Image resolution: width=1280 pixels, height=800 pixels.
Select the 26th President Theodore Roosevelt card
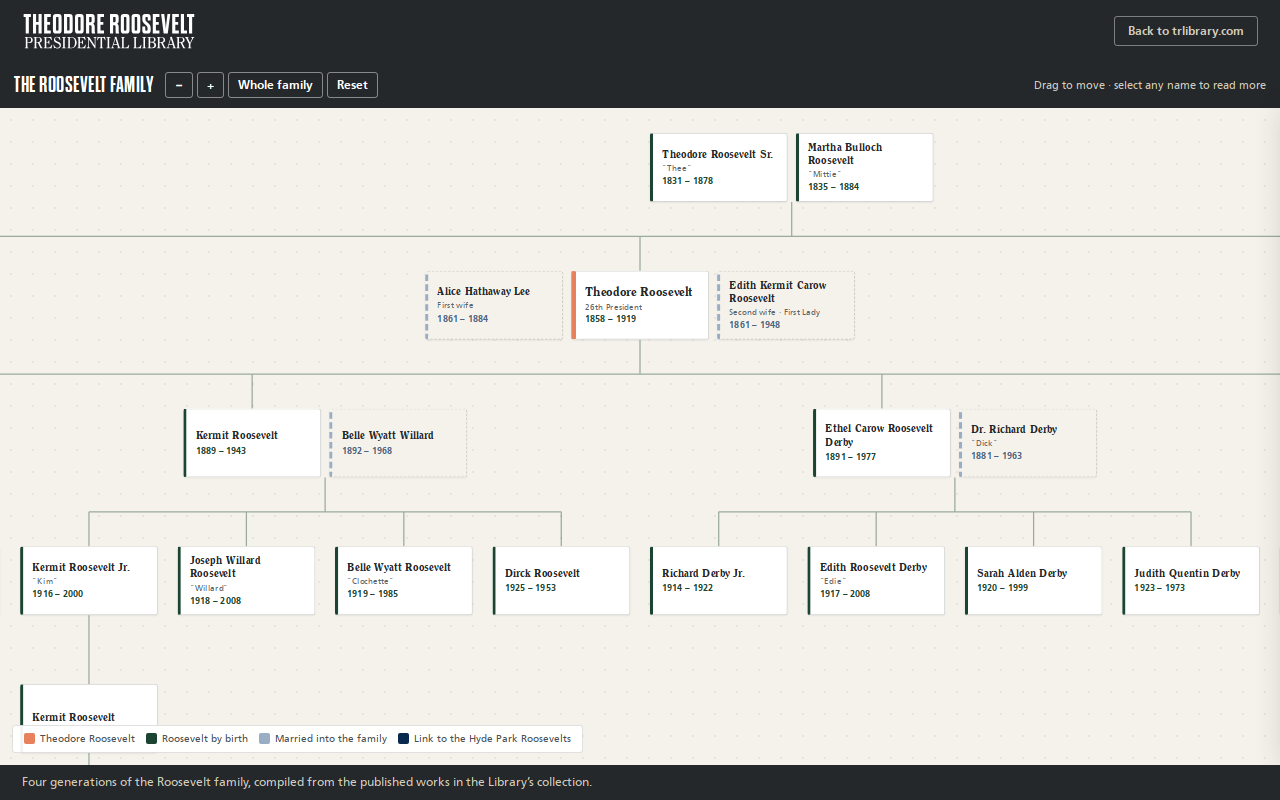point(640,305)
